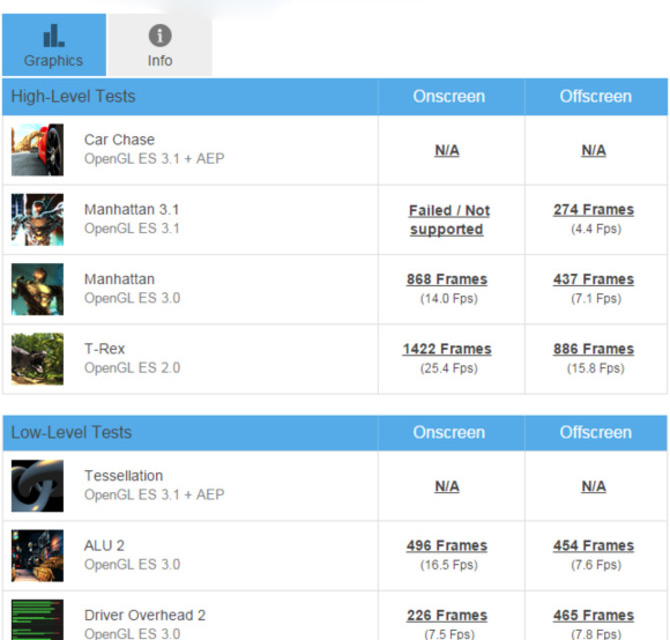Image resolution: width=670 pixels, height=640 pixels.
Task: Open the 886 Frames result link
Action: coord(594,349)
